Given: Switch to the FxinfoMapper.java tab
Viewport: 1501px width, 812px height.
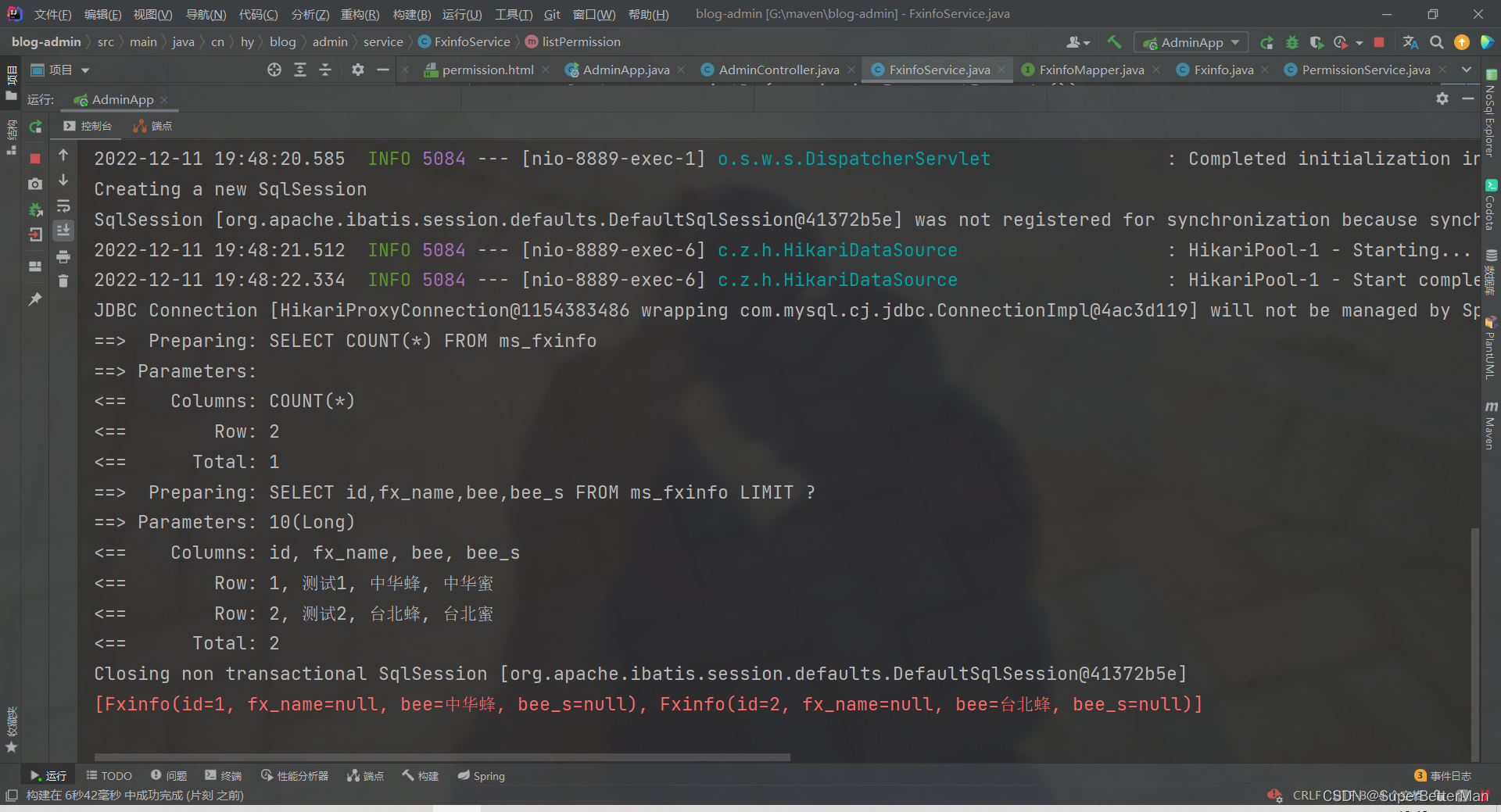Looking at the screenshot, I should click(1091, 70).
